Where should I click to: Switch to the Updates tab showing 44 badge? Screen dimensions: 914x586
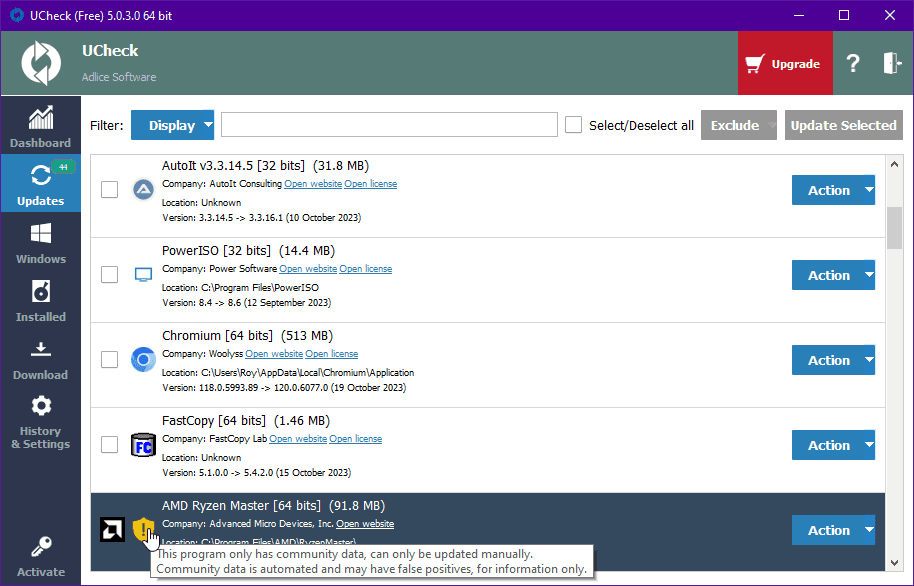[x=40, y=183]
